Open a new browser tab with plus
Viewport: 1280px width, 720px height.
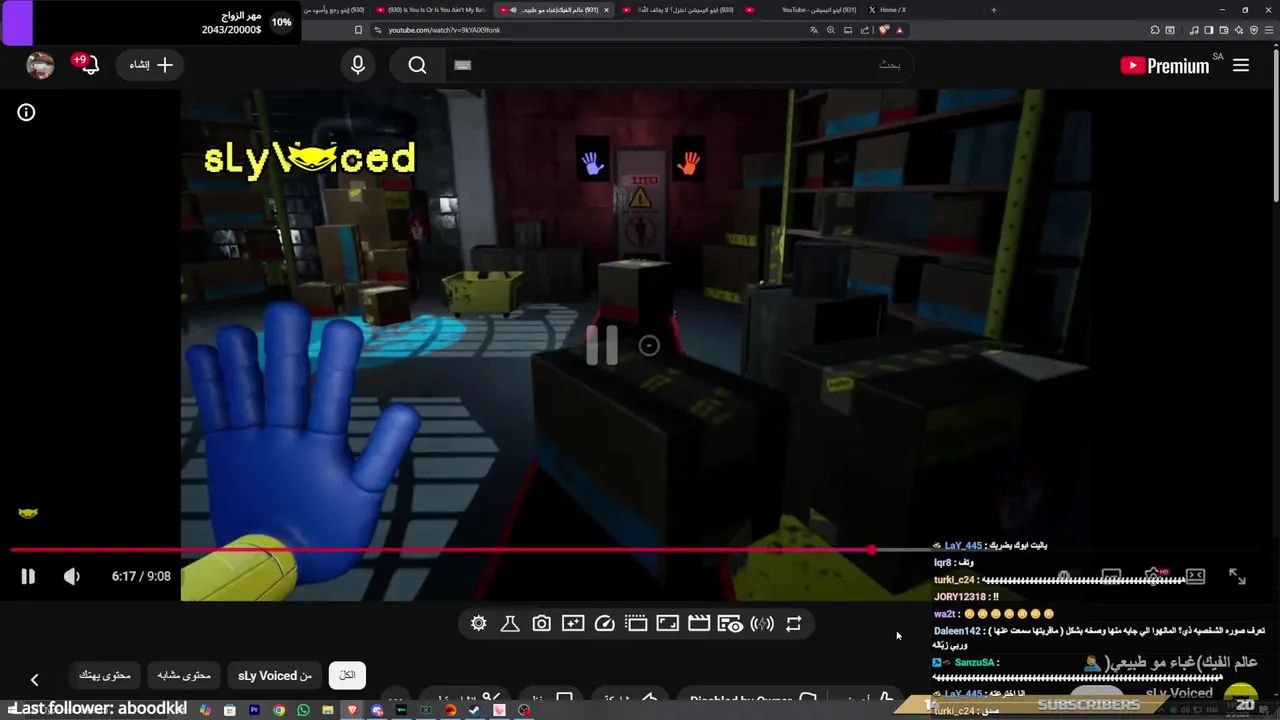coord(993,10)
